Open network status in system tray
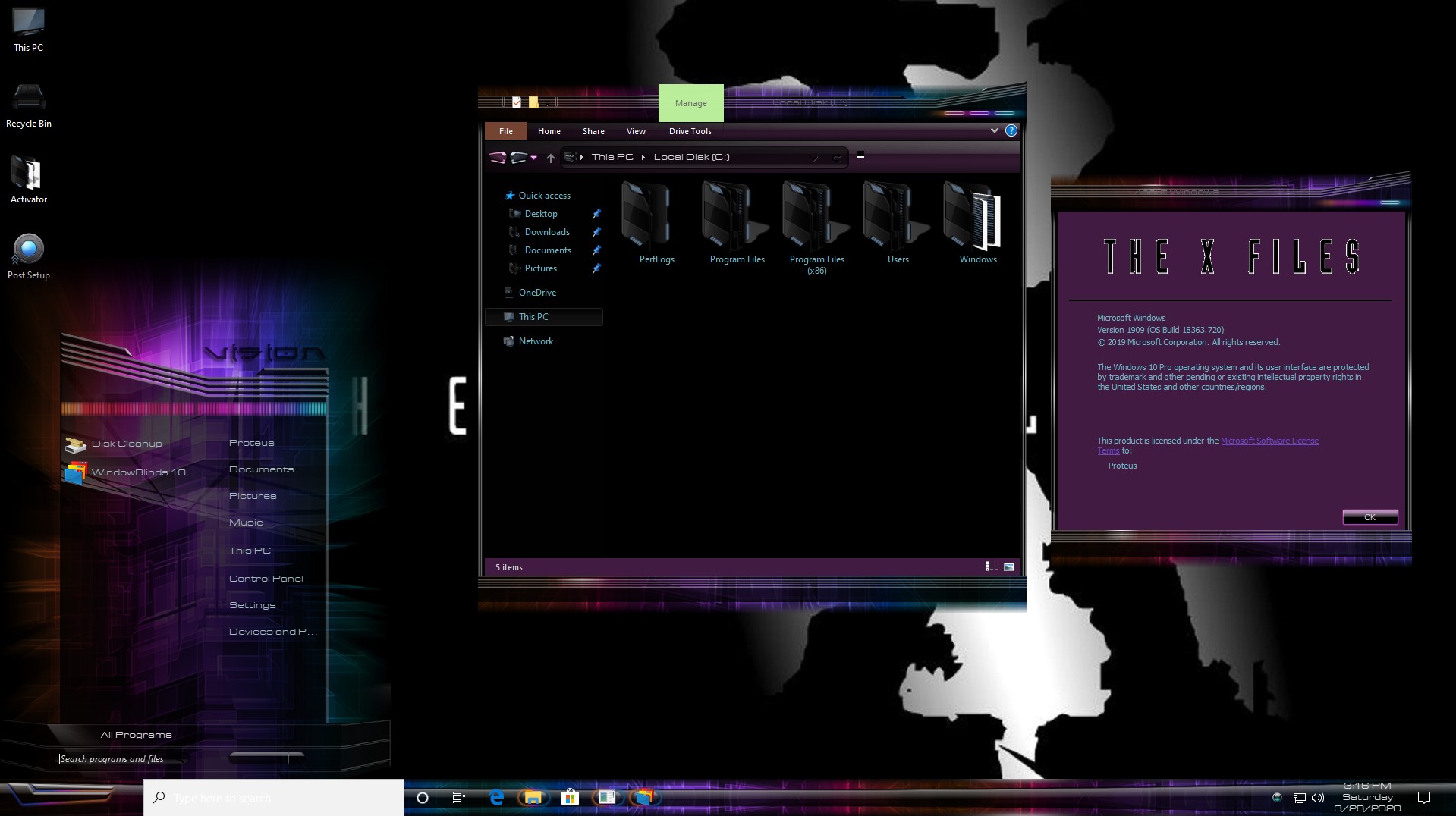 1299,798
